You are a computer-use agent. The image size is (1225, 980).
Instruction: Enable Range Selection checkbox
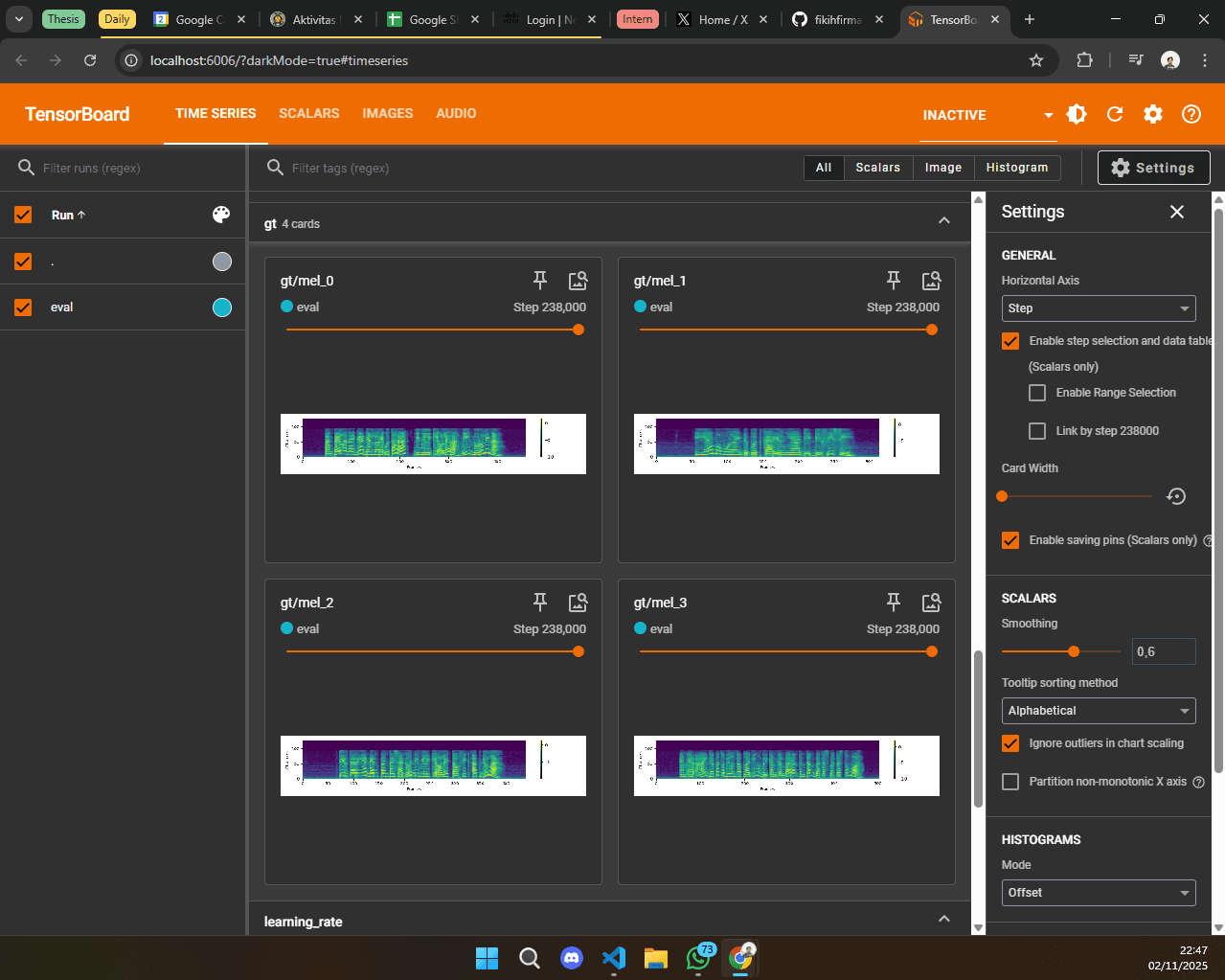click(x=1037, y=393)
